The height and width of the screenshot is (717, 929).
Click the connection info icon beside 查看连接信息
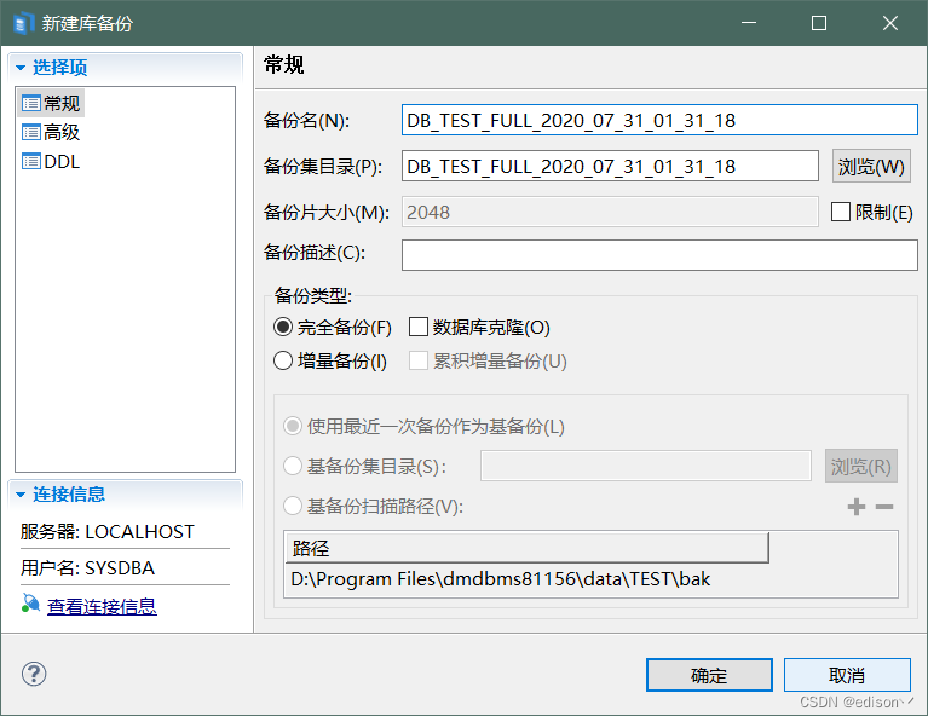tap(30, 603)
